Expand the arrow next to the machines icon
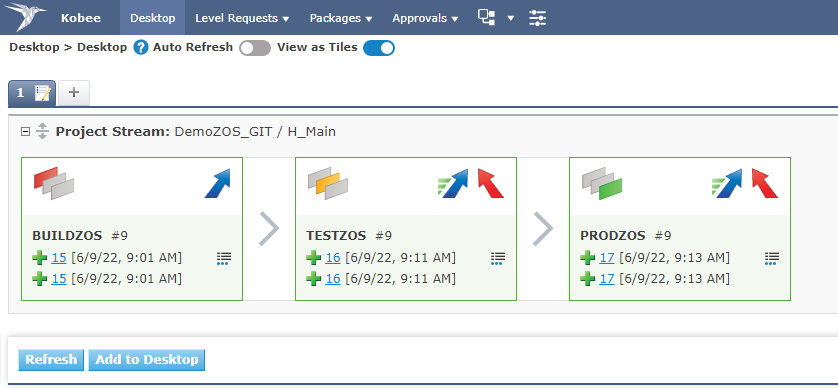This screenshot has width=838, height=388. coord(510,18)
